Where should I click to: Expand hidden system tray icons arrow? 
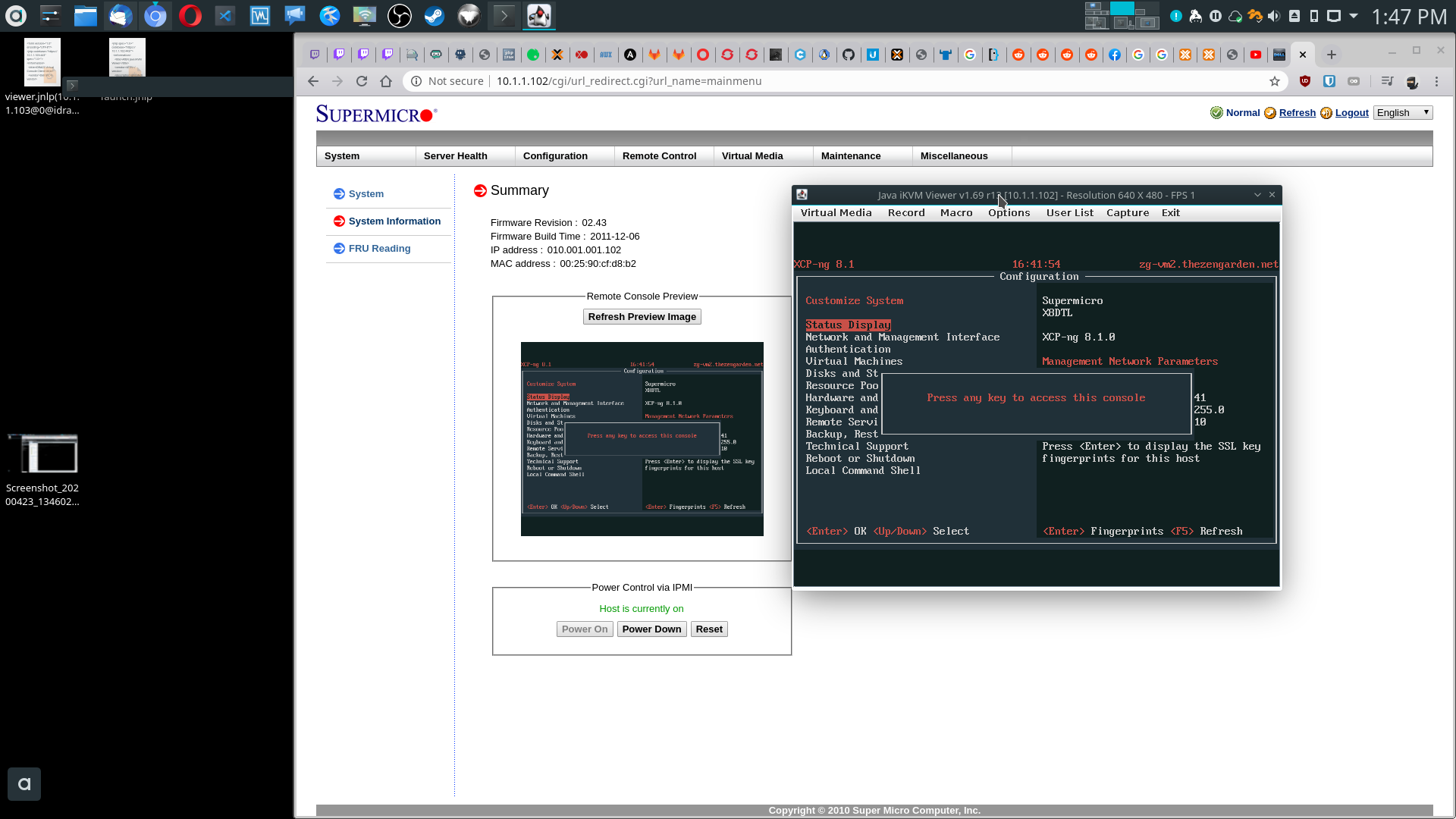(x=1354, y=16)
